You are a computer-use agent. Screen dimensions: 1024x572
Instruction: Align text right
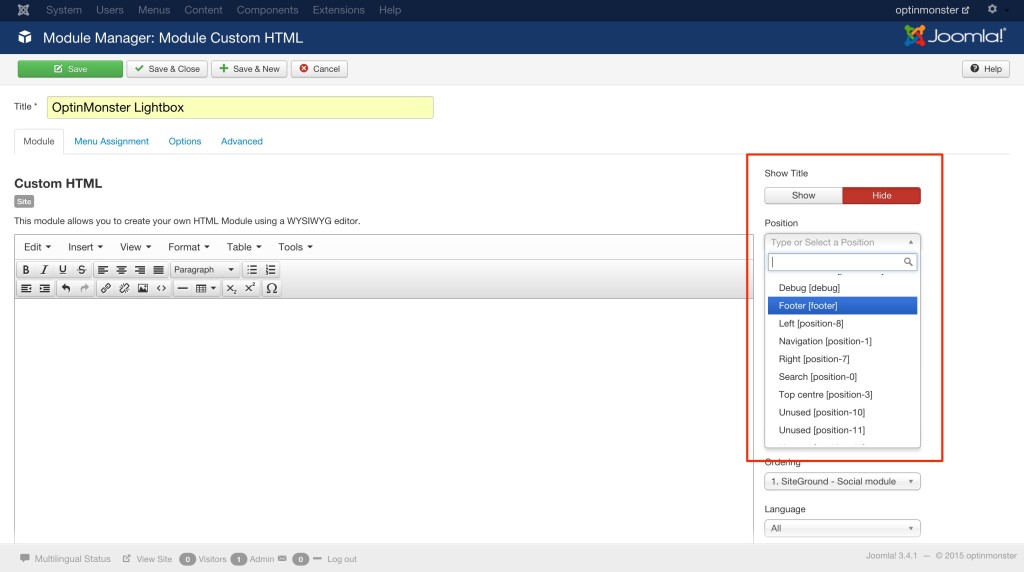click(x=140, y=270)
